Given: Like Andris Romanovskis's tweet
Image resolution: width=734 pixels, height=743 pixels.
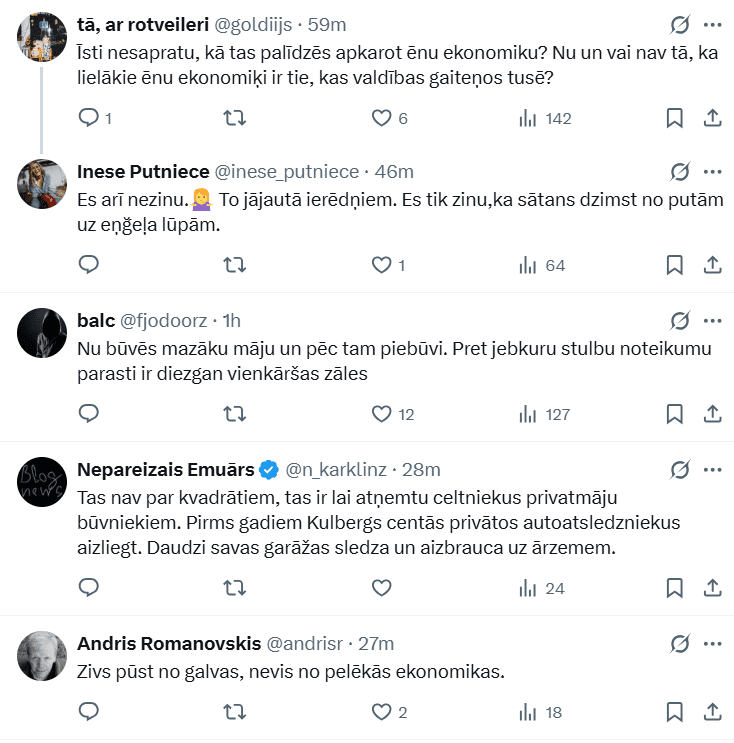Looking at the screenshot, I should [381, 712].
